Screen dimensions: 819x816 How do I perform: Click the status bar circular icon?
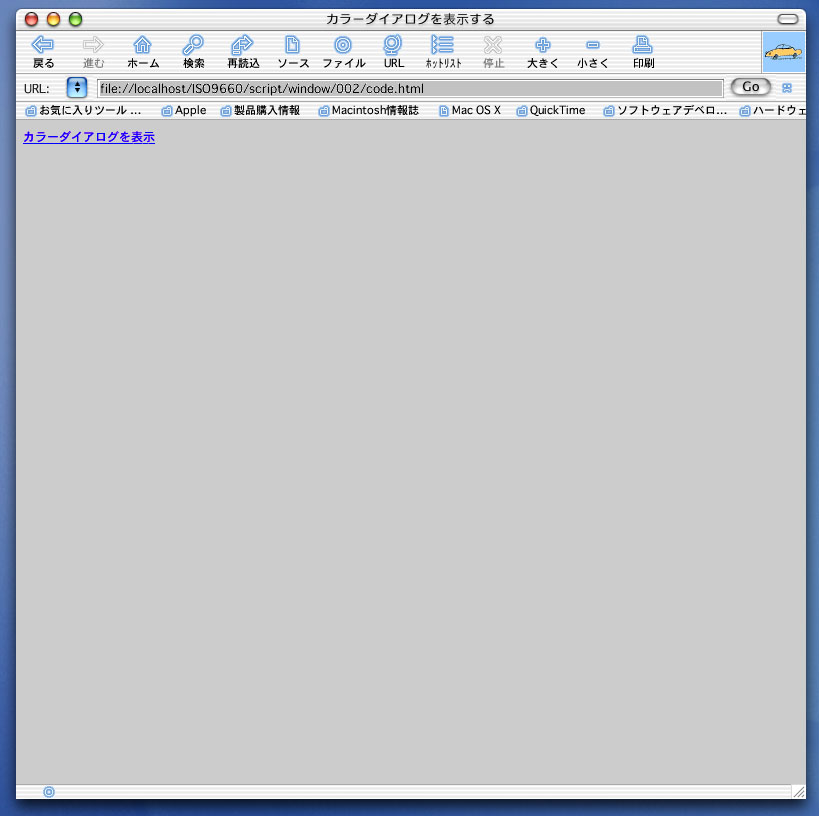tap(49, 792)
